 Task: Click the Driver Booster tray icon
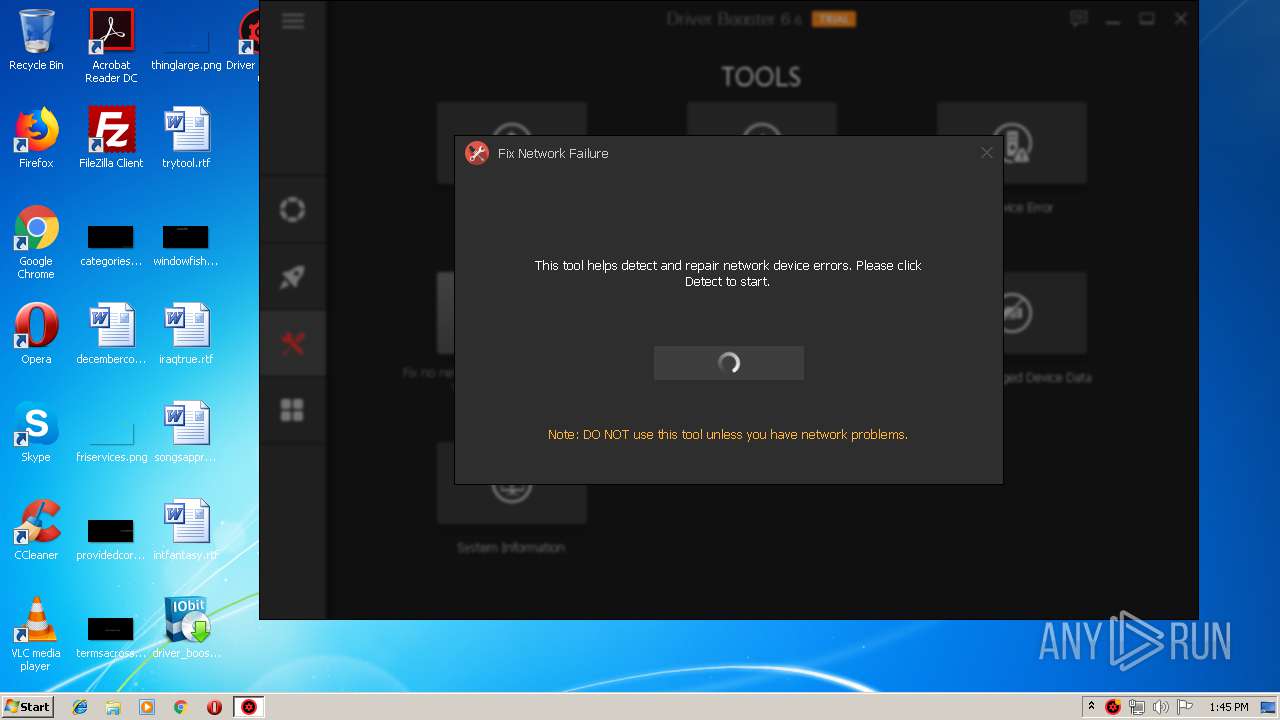pyautogui.click(x=1113, y=707)
